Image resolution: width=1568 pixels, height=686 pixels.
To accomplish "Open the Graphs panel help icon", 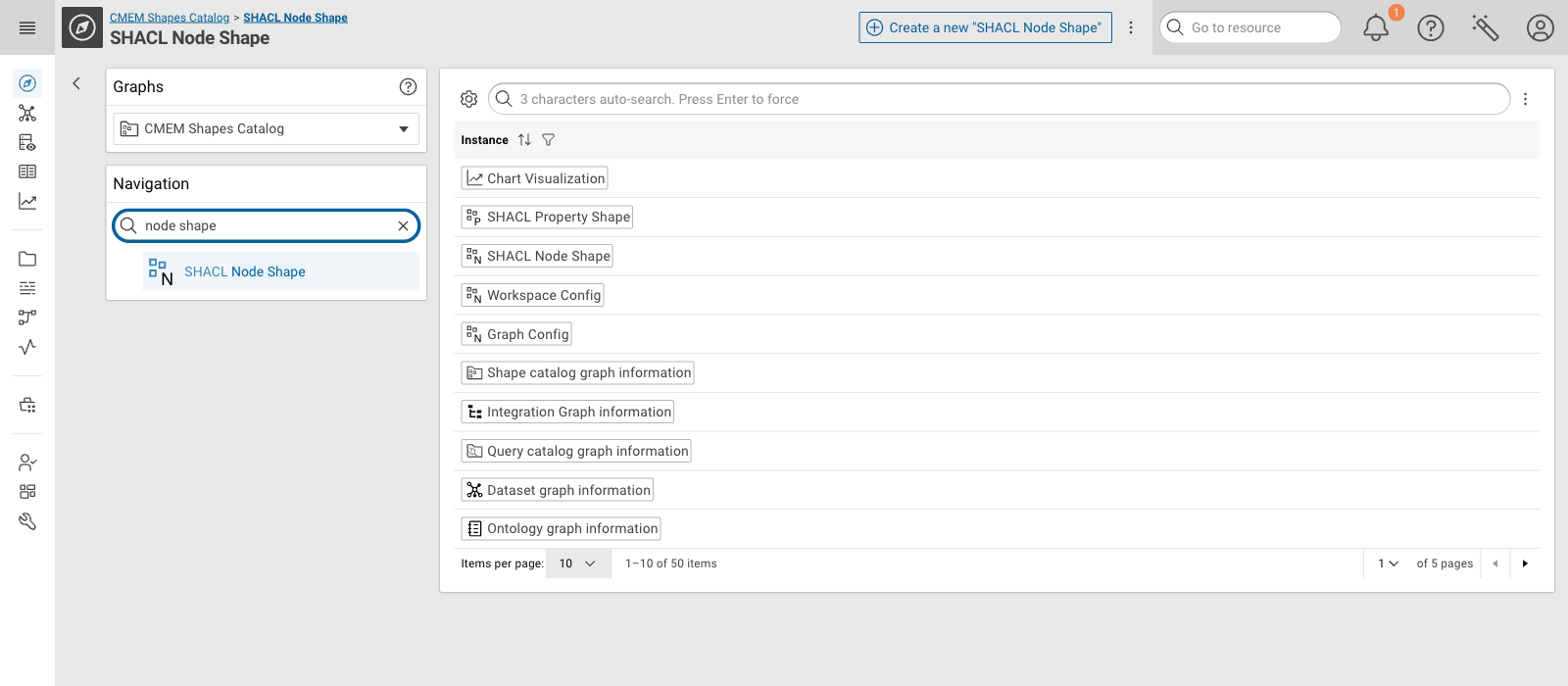I will point(409,87).
